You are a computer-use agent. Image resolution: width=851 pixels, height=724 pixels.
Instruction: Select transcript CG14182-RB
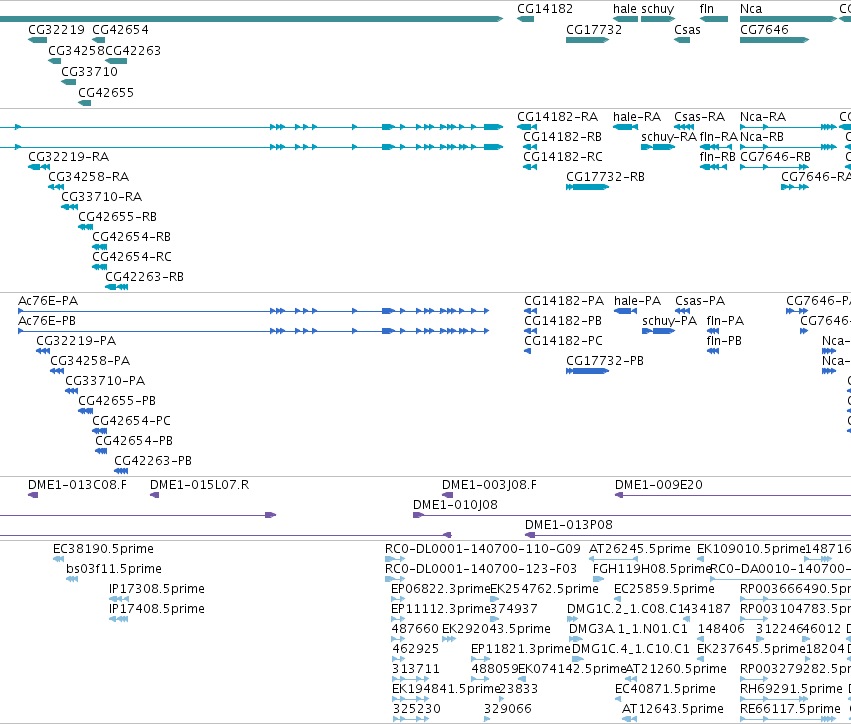562,137
